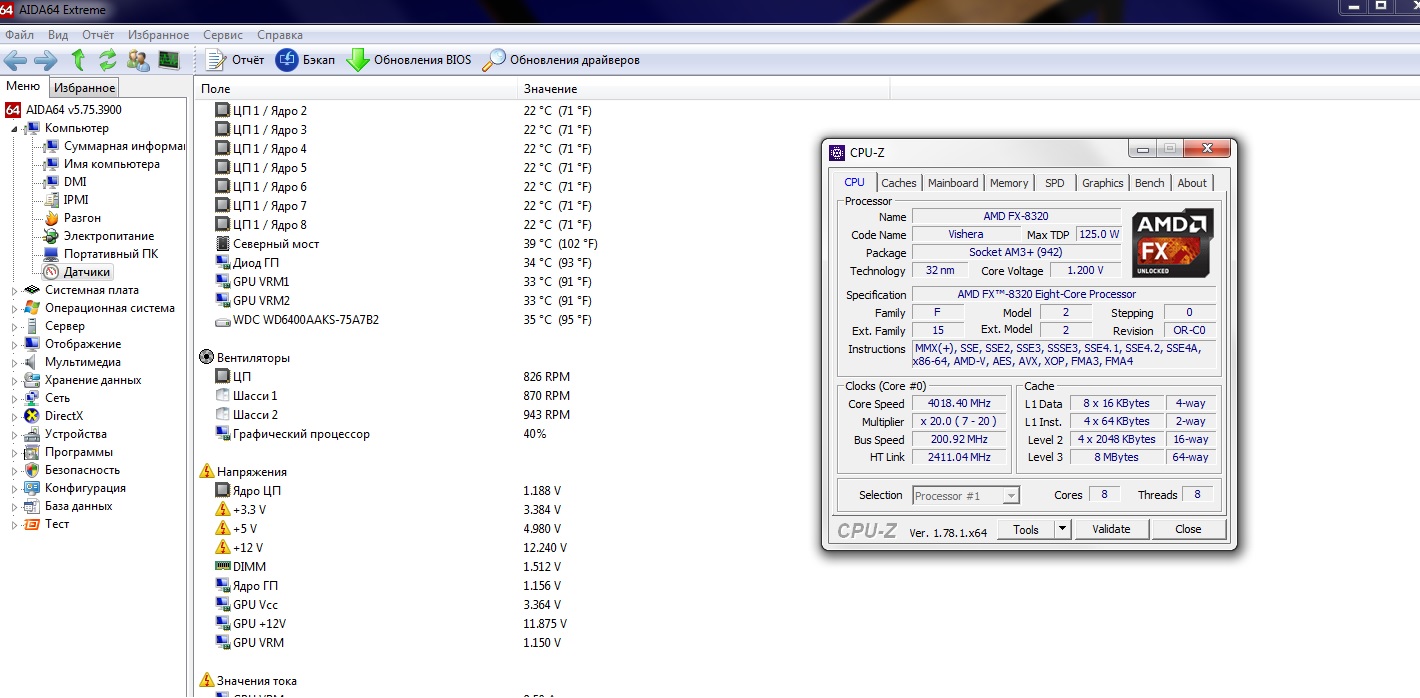The image size is (1420, 698).
Task: Click the Validate button in CPU-Z
Action: coord(1111,529)
